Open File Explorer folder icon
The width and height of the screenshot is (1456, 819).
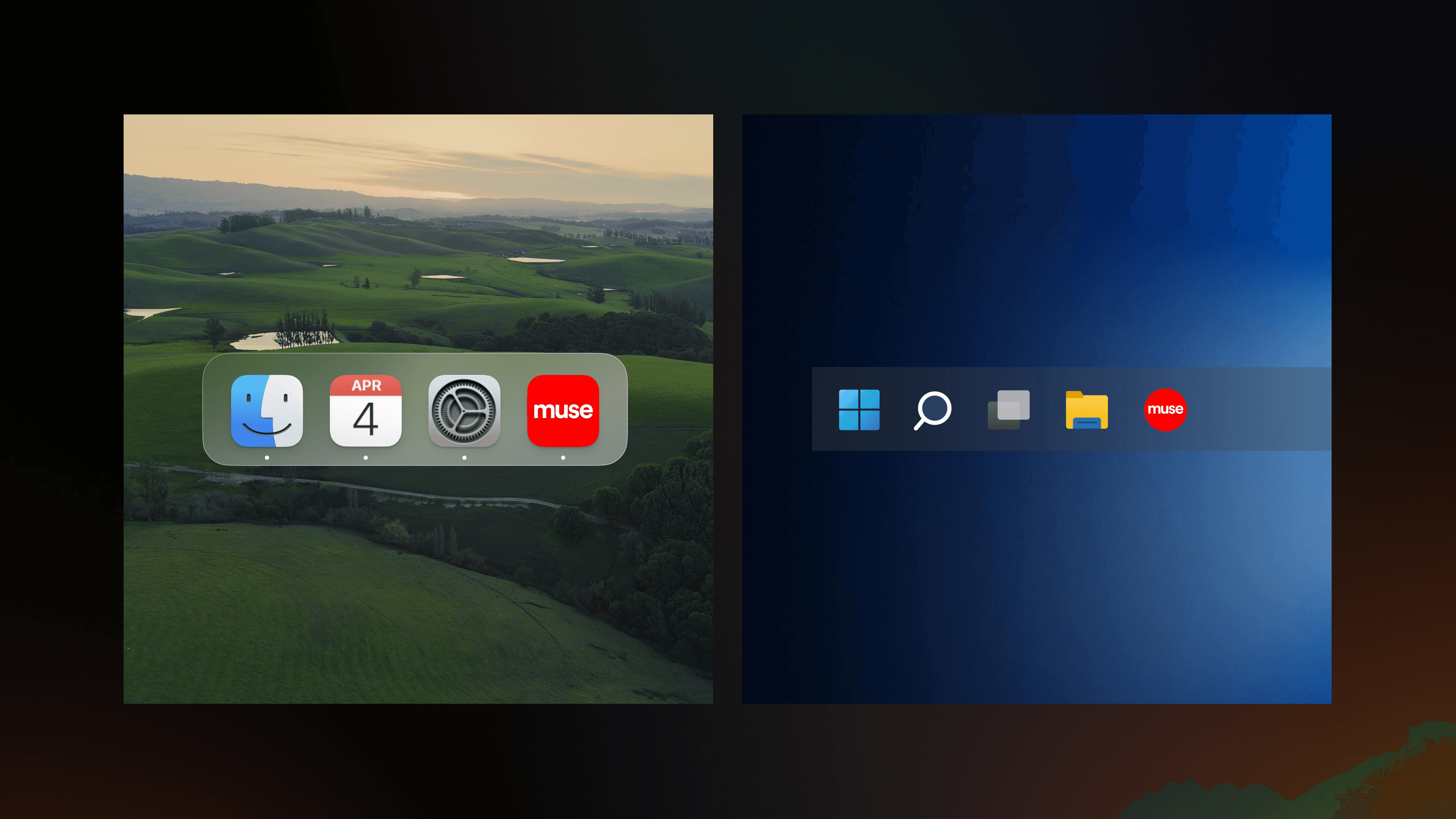pyautogui.click(x=1086, y=410)
